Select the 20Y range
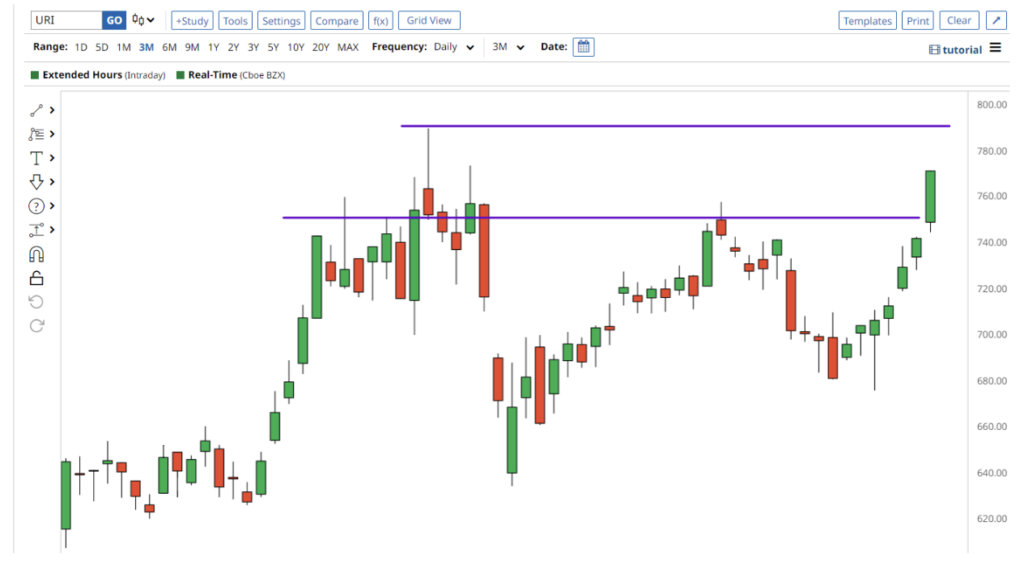The width and height of the screenshot is (1024, 565). tap(321, 47)
